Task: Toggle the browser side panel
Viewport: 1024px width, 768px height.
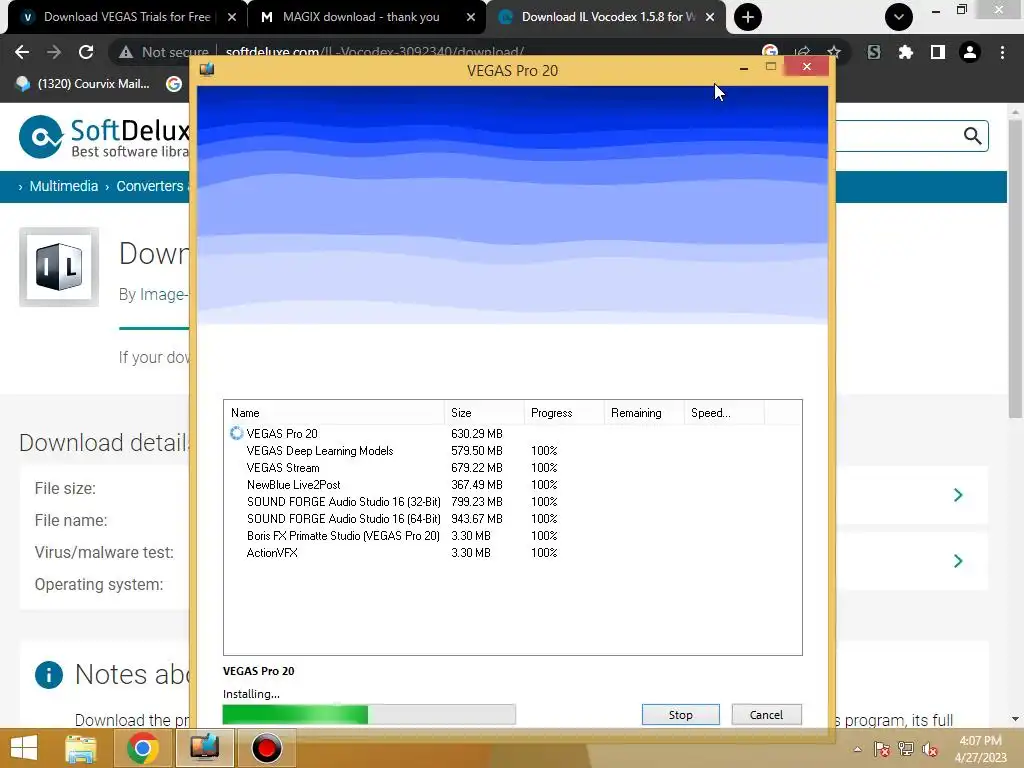Action: [x=938, y=52]
